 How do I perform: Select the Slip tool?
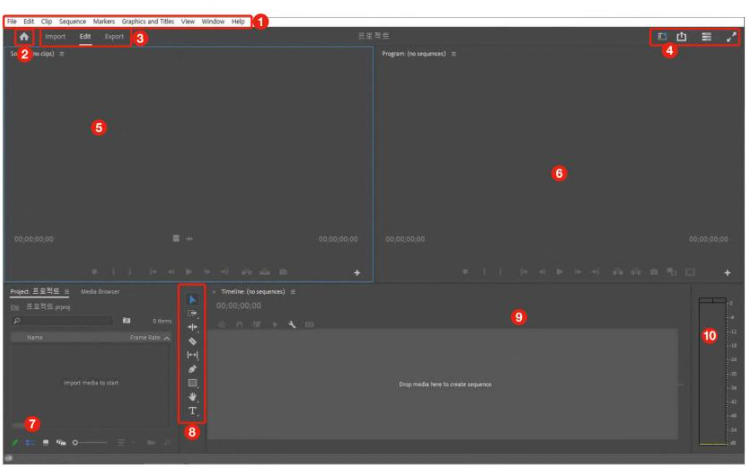tap(192, 355)
